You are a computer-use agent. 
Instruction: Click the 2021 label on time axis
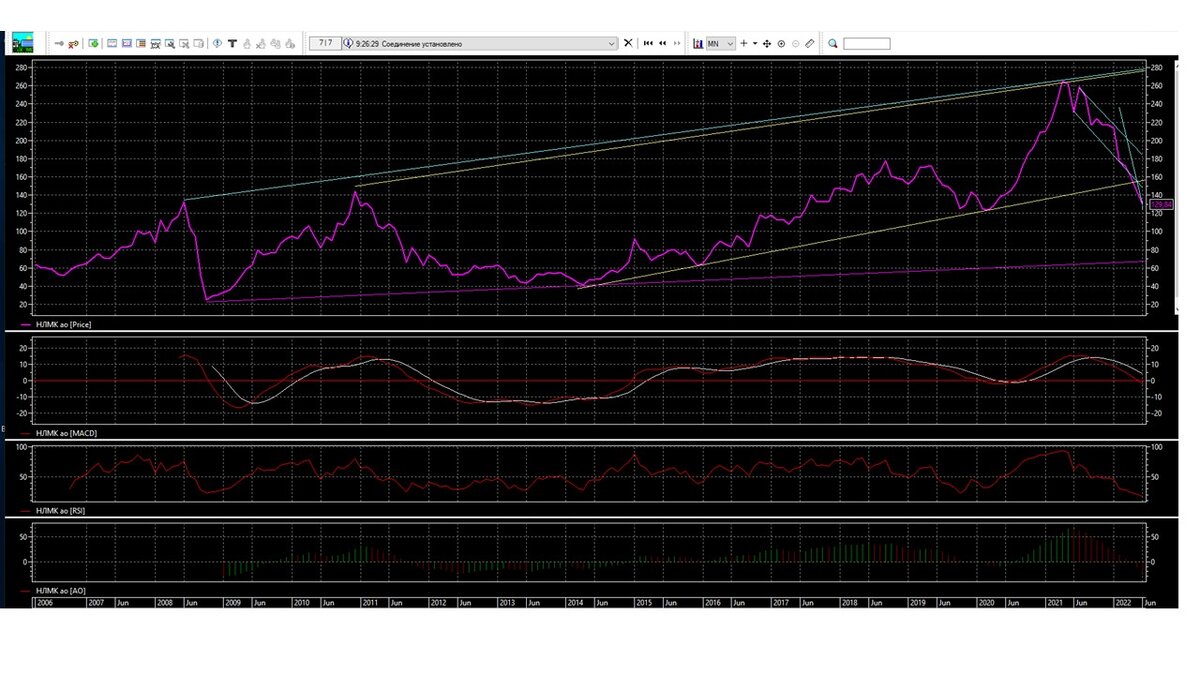pos(1055,603)
